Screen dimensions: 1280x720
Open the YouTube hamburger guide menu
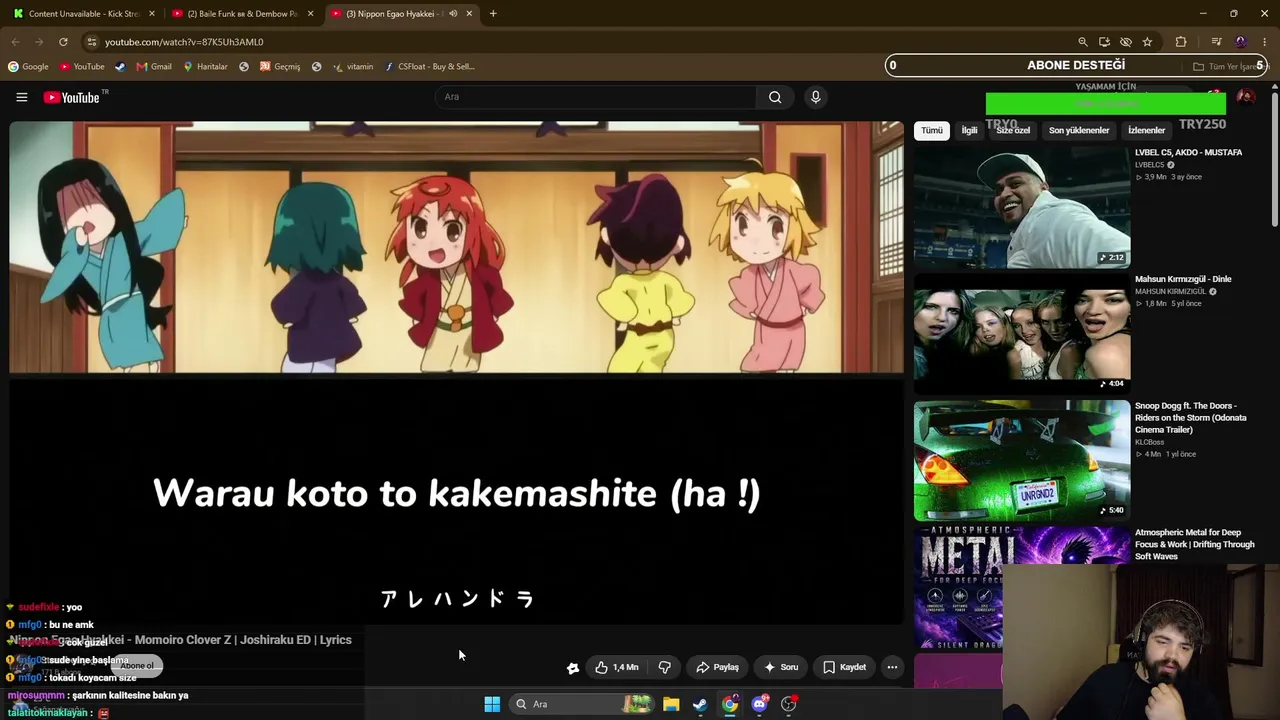[x=21, y=97]
